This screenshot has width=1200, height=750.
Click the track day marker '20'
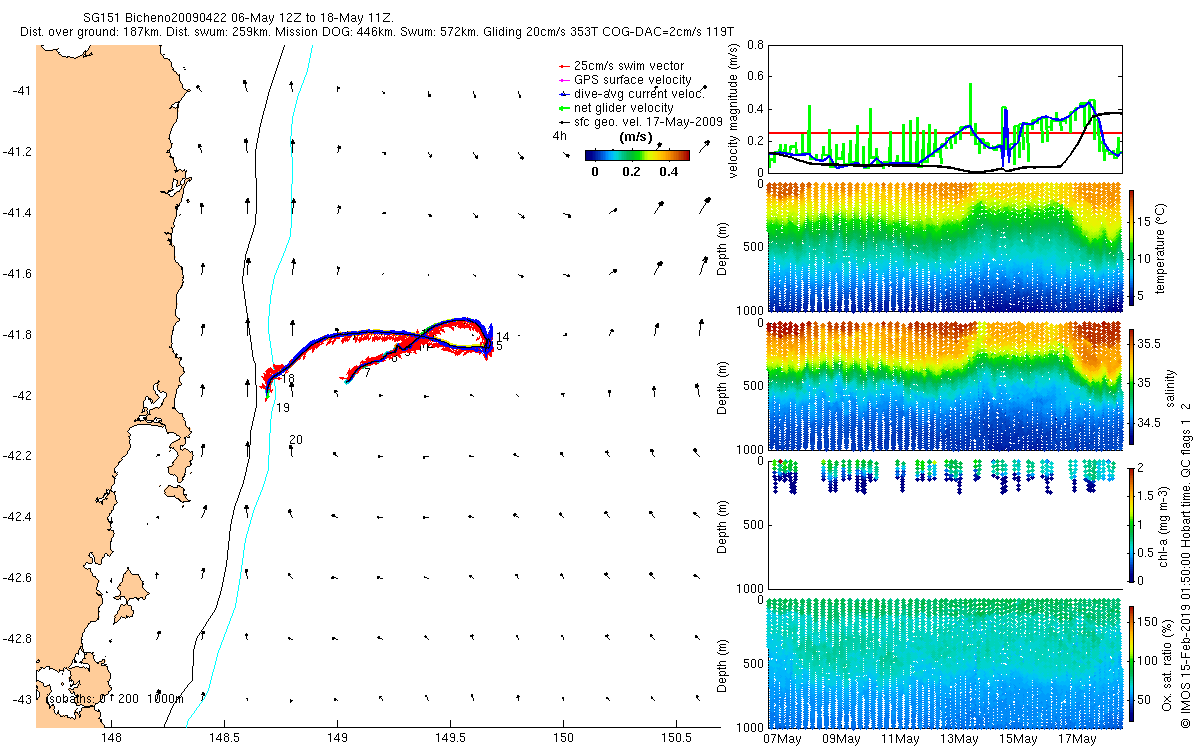click(295, 440)
